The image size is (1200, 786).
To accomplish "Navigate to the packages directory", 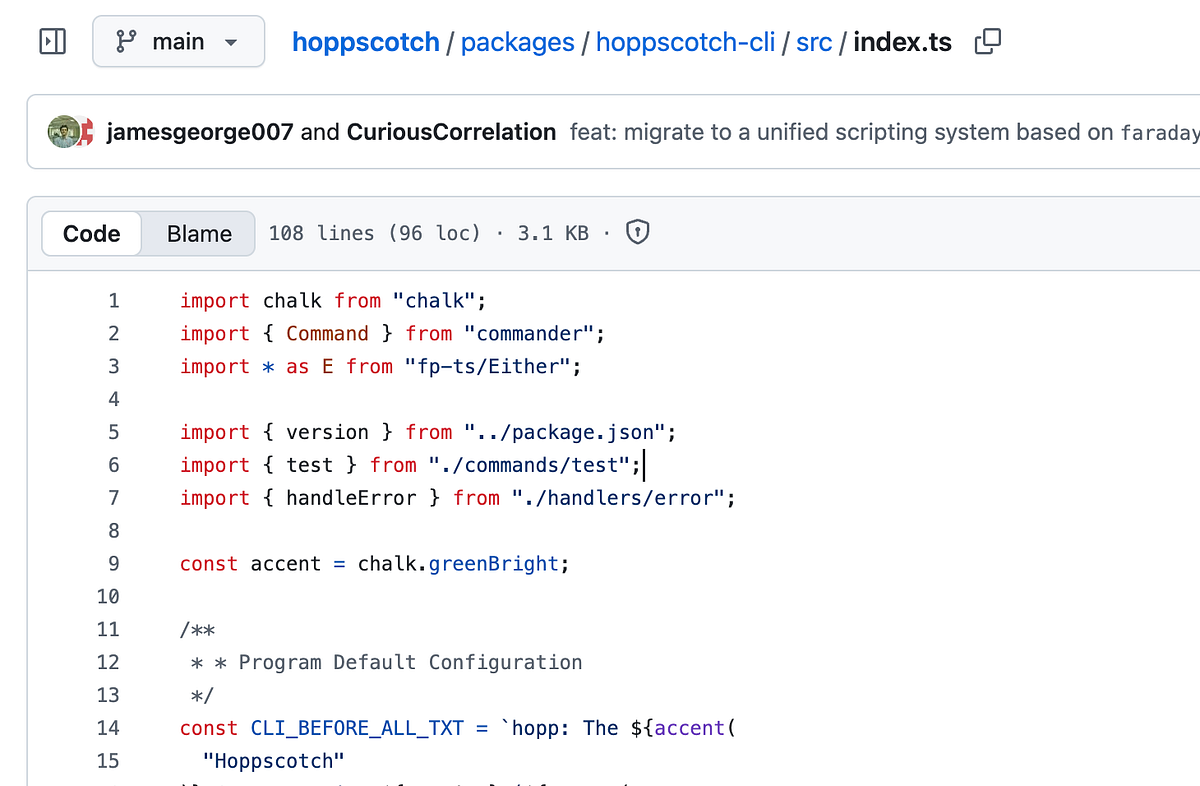I will coord(517,42).
